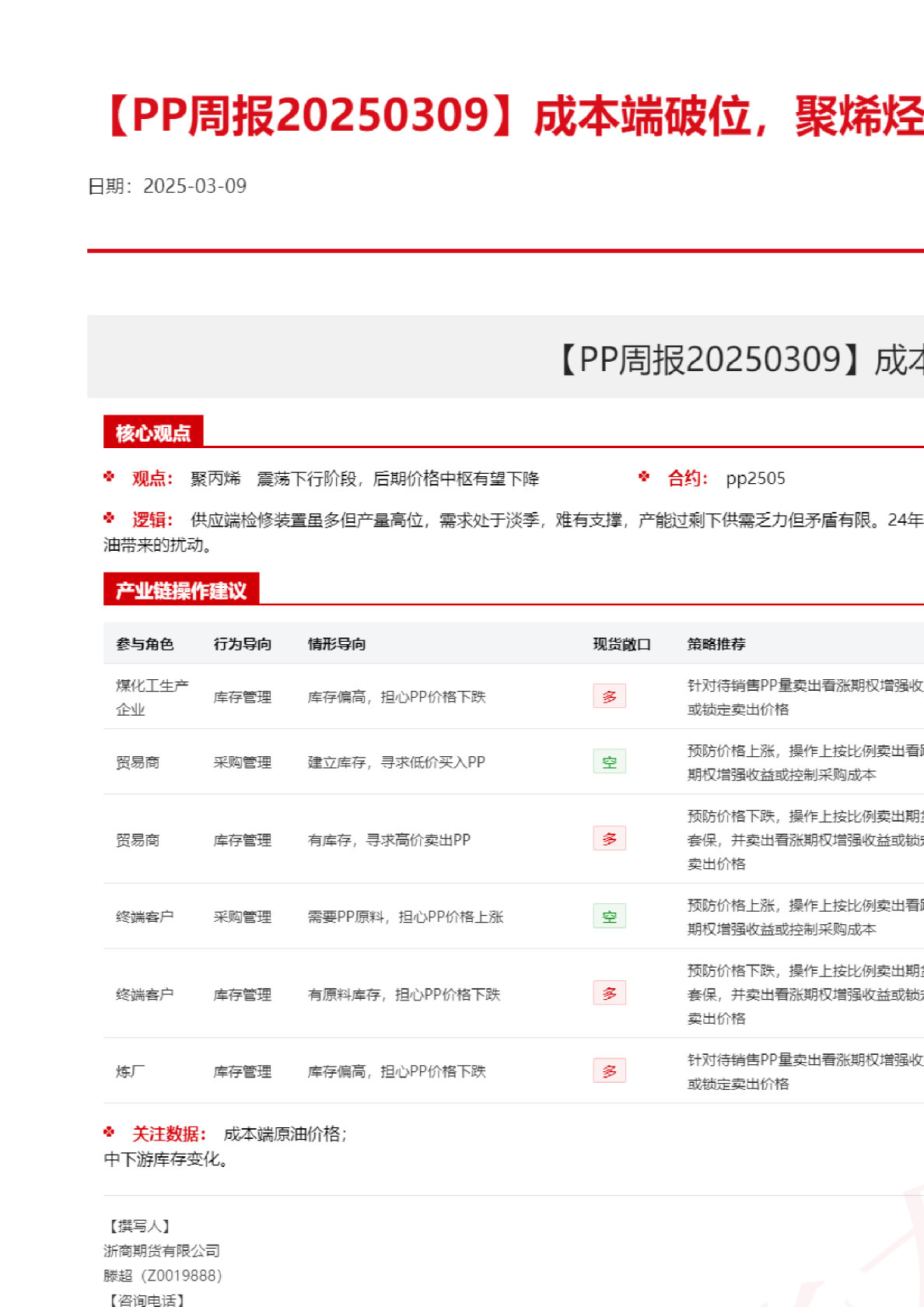Click the 策略推荐 column header
The image size is (924, 1307).
(716, 644)
